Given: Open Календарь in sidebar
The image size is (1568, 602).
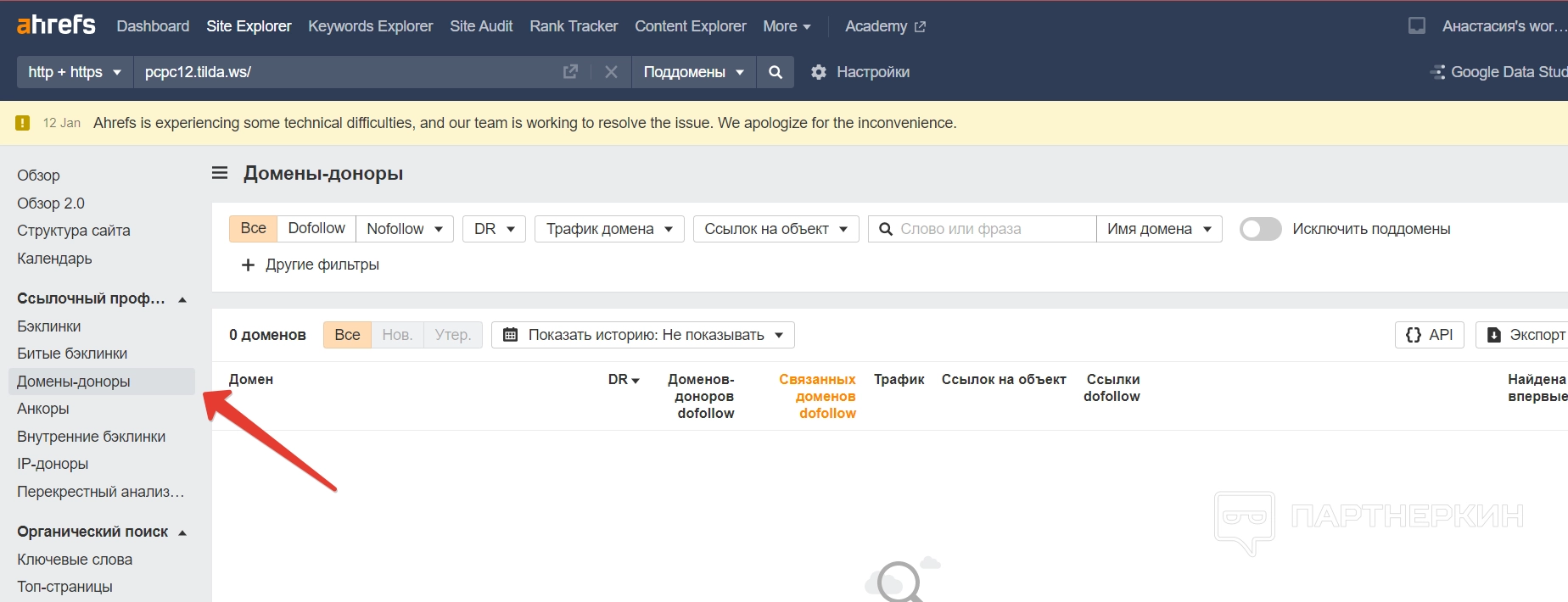Looking at the screenshot, I should click(x=54, y=259).
